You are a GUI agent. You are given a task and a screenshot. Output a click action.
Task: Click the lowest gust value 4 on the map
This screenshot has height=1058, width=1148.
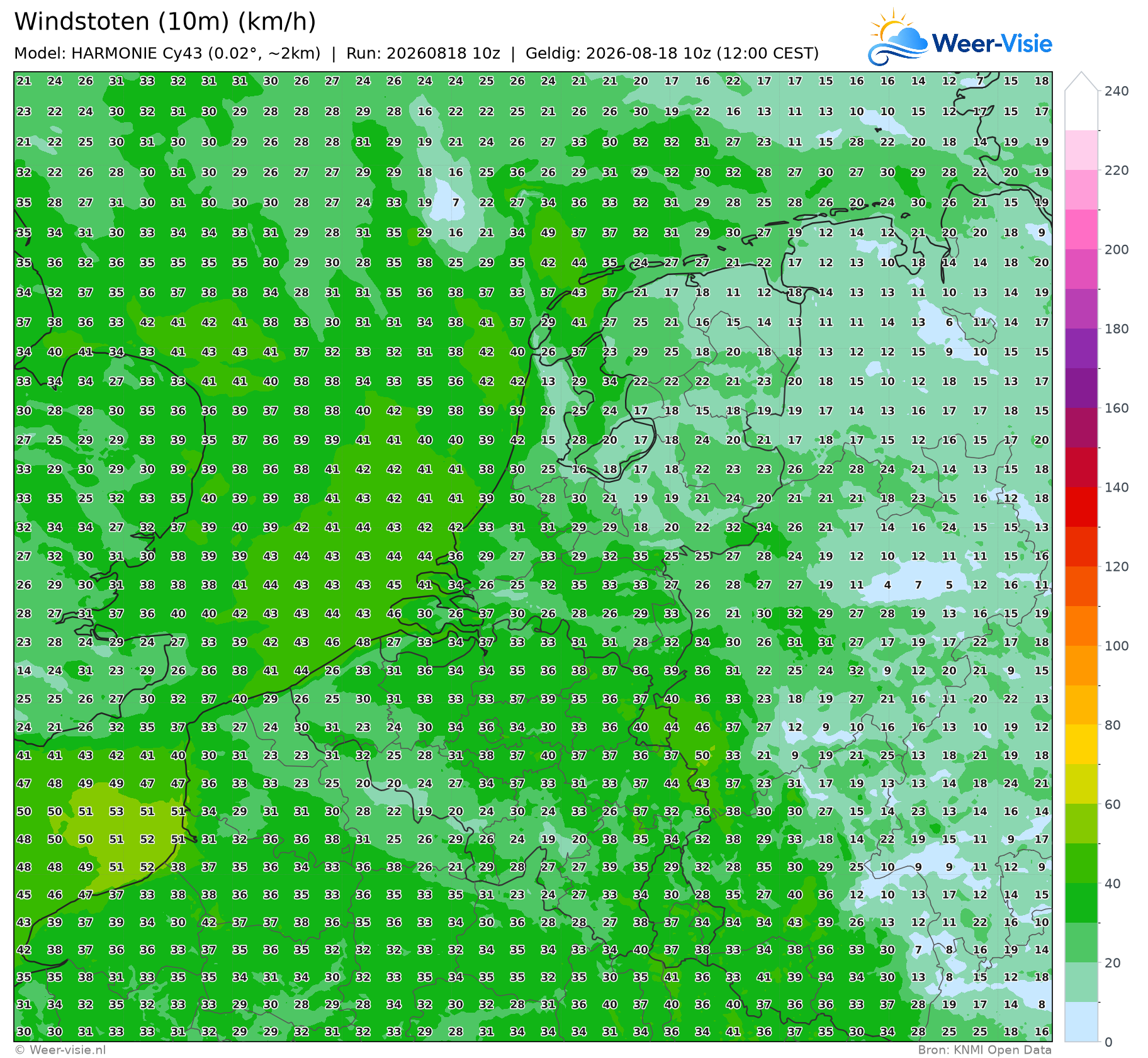887,585
